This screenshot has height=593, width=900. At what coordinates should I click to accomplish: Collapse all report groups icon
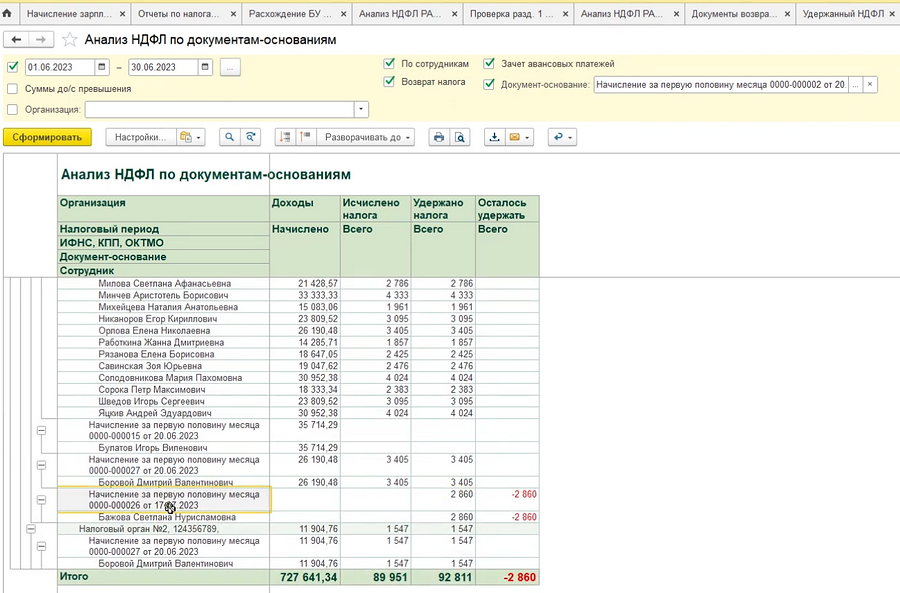point(285,137)
